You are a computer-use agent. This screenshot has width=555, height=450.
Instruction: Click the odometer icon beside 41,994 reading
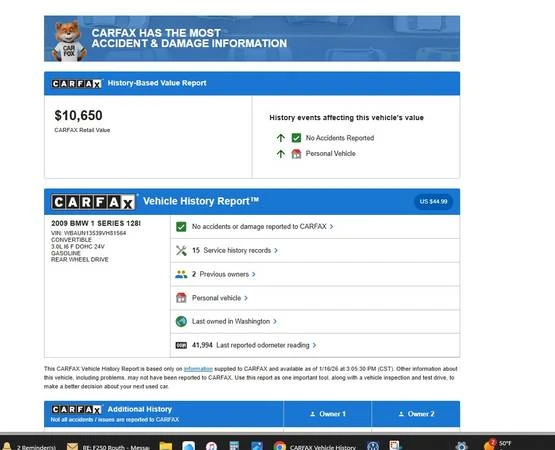point(181,345)
